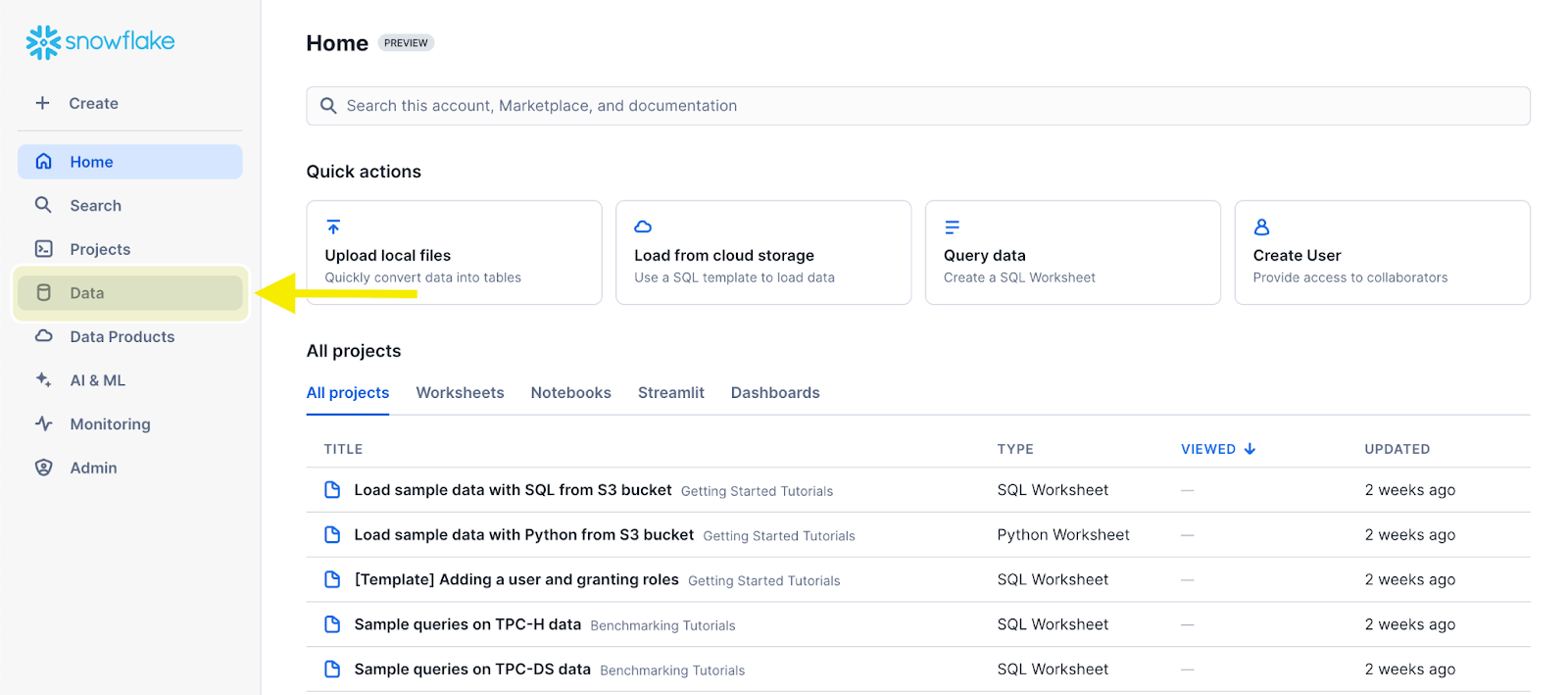Open Load sample data with Python from S3 bucket

click(x=524, y=535)
